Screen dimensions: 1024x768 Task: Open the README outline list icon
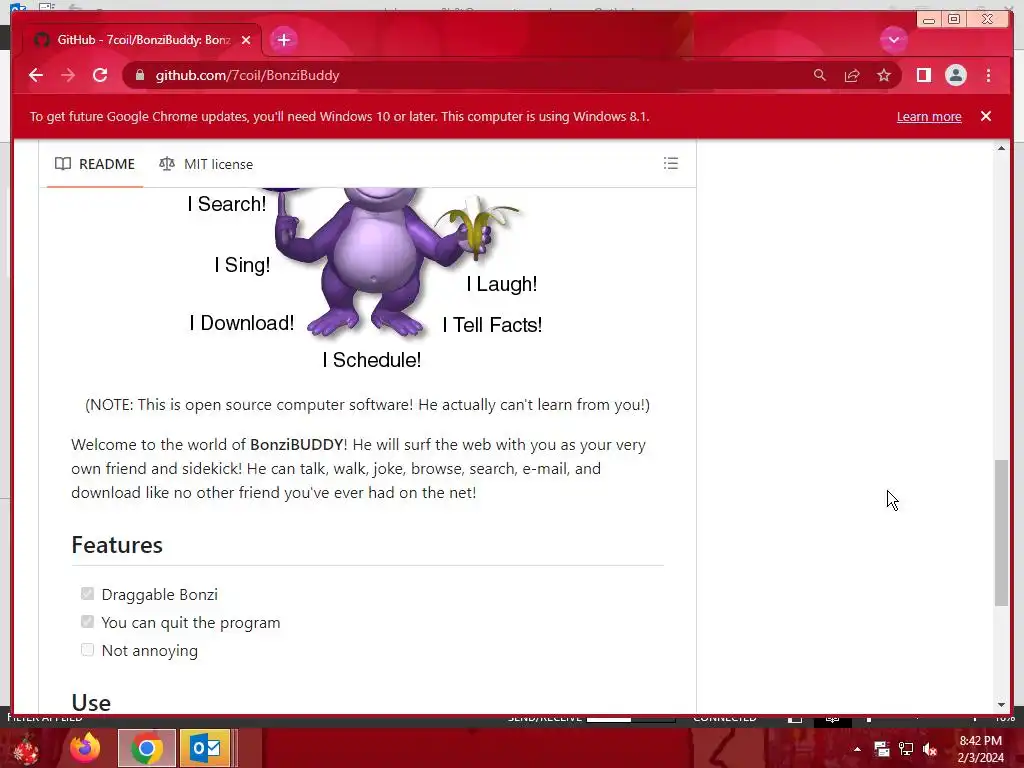[x=671, y=163]
